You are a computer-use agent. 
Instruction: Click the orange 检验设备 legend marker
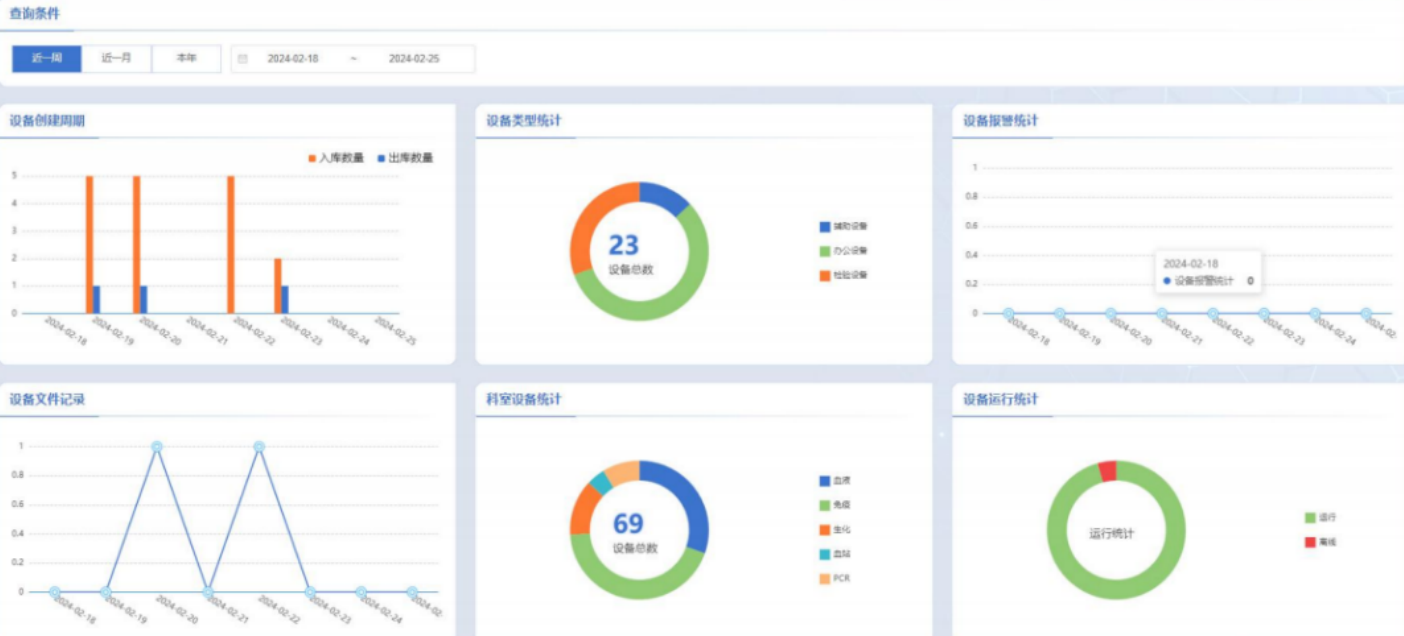pyautogui.click(x=825, y=275)
